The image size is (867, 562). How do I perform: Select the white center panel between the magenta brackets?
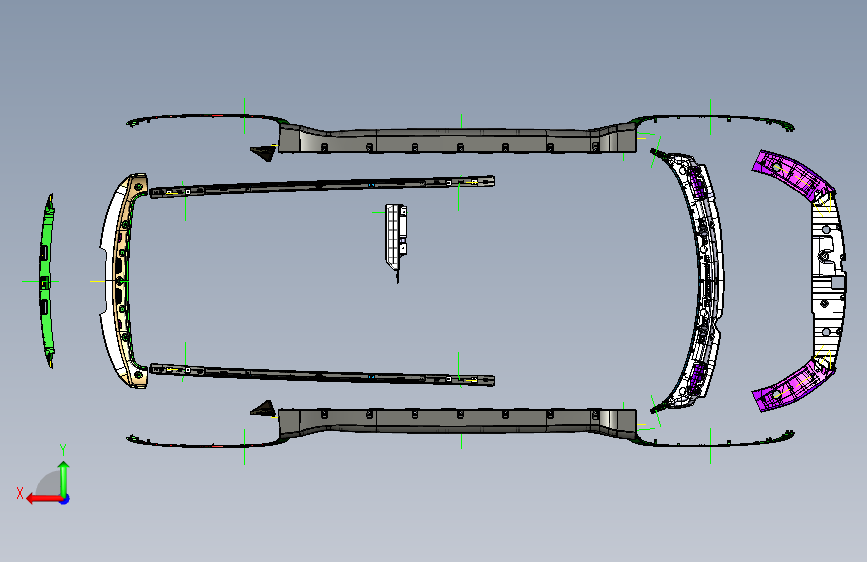coord(828,281)
